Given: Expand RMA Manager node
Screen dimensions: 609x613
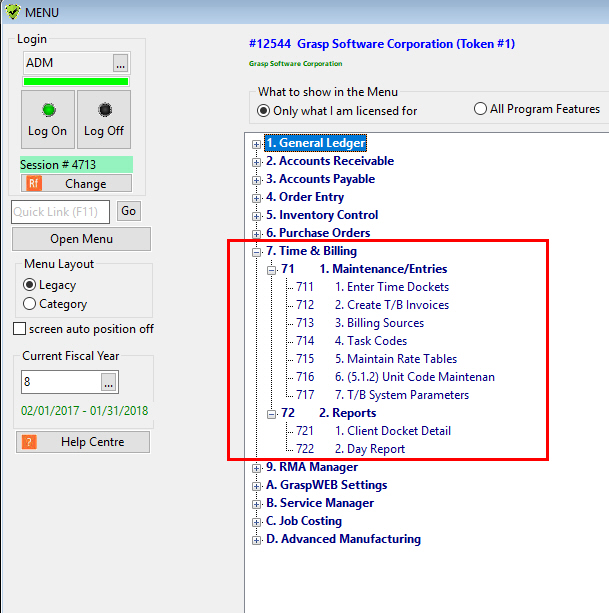Looking at the screenshot, I should pyautogui.click(x=256, y=468).
